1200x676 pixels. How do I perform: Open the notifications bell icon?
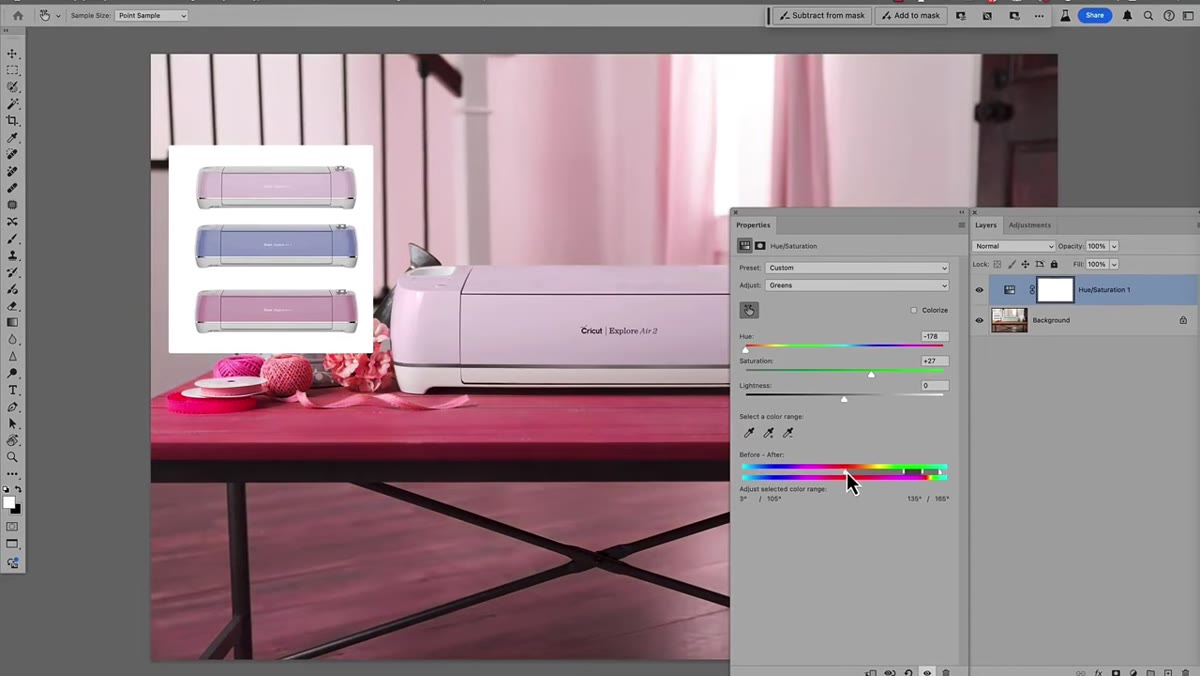point(1128,16)
